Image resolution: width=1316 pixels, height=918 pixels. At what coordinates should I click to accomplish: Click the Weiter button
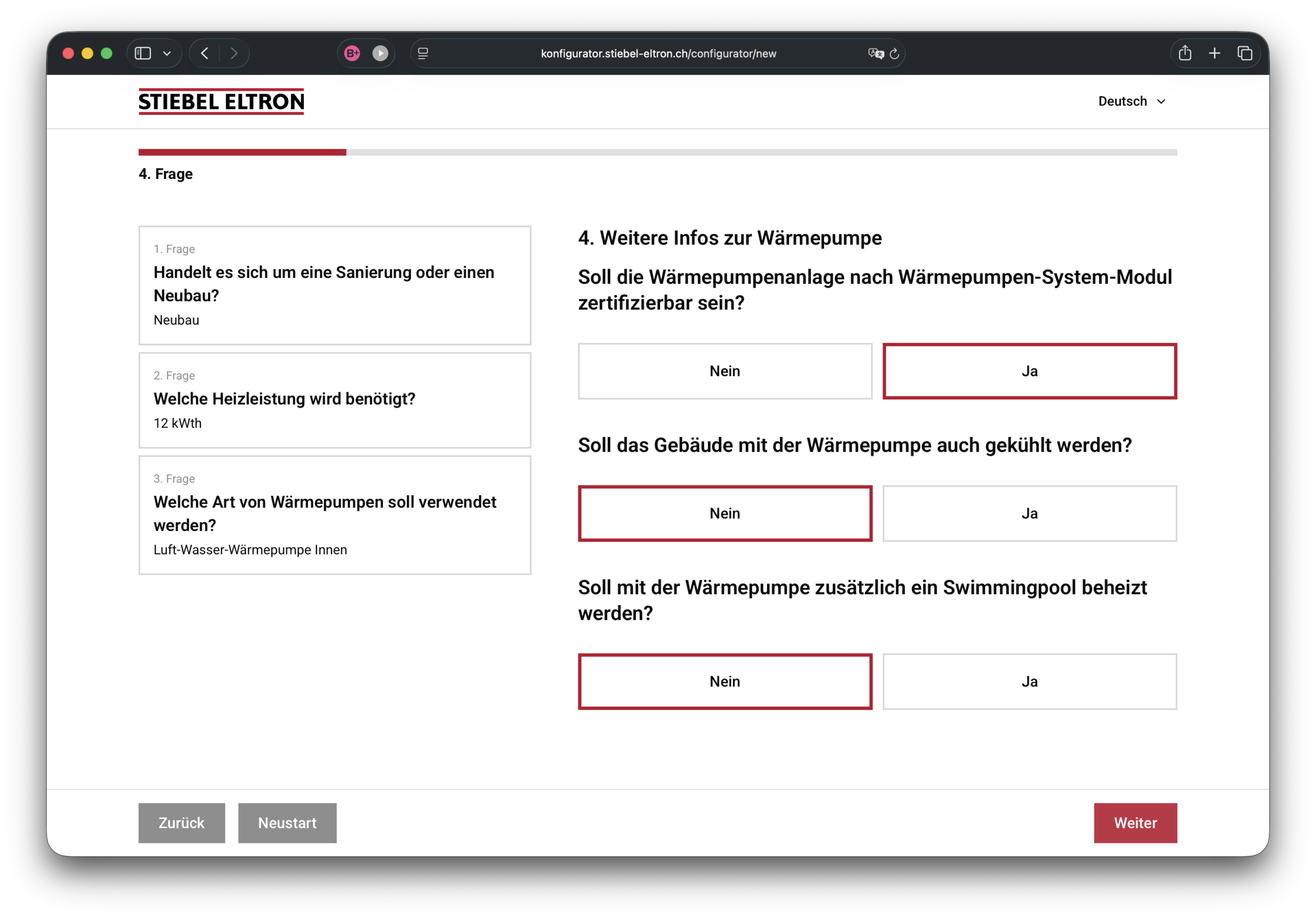(x=1135, y=822)
